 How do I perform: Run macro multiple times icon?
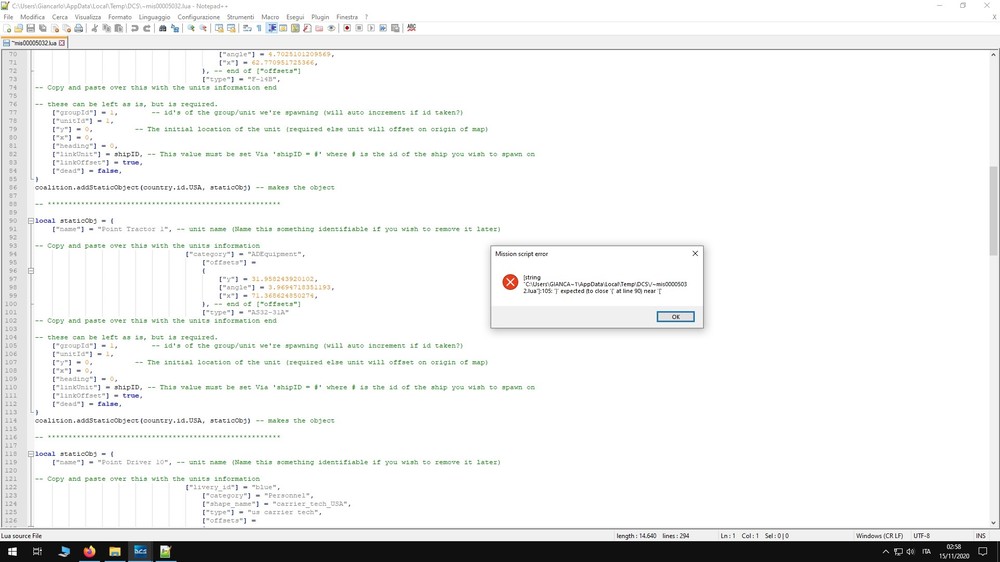coord(383,28)
